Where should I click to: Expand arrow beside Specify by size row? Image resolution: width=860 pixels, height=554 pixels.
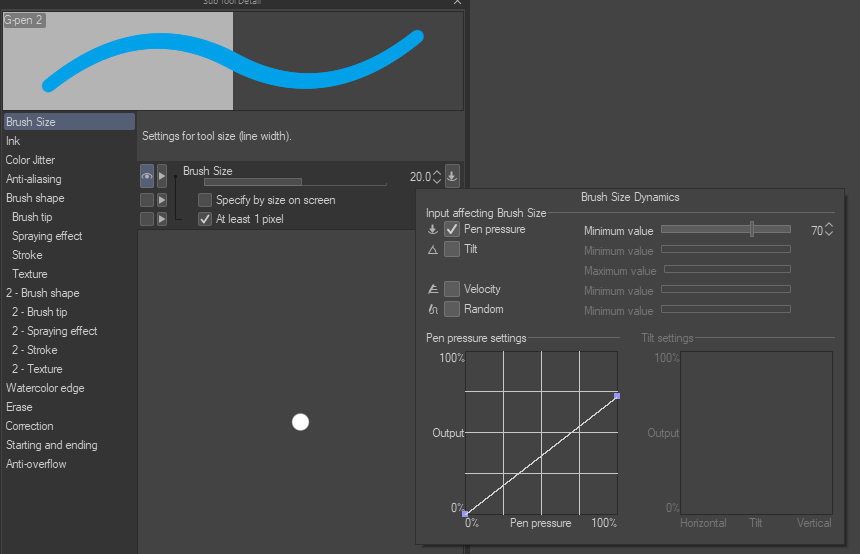click(162, 200)
